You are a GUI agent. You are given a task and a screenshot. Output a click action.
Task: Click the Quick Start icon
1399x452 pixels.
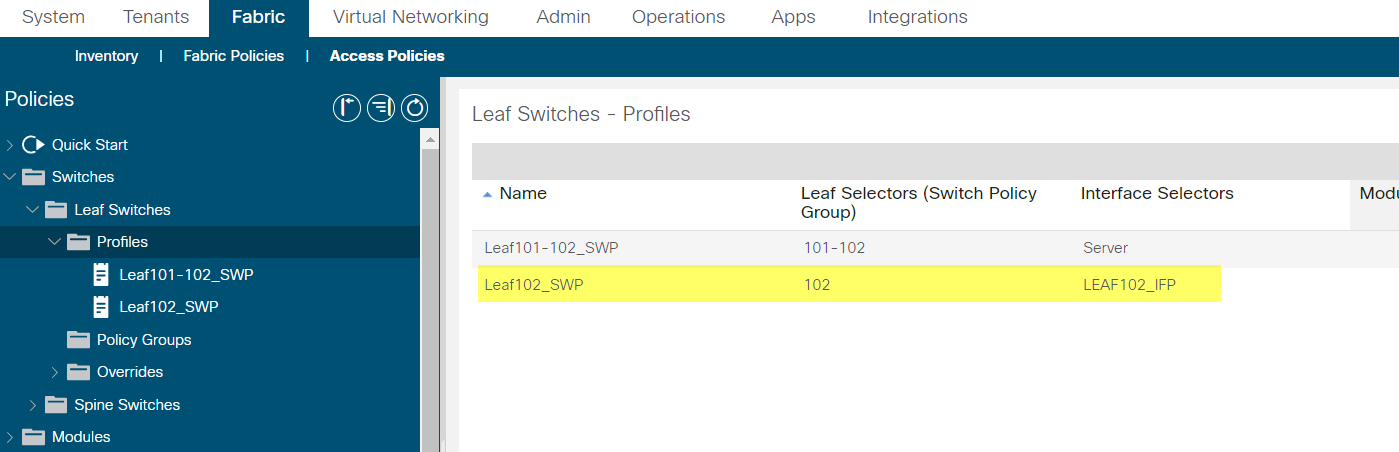coord(34,145)
